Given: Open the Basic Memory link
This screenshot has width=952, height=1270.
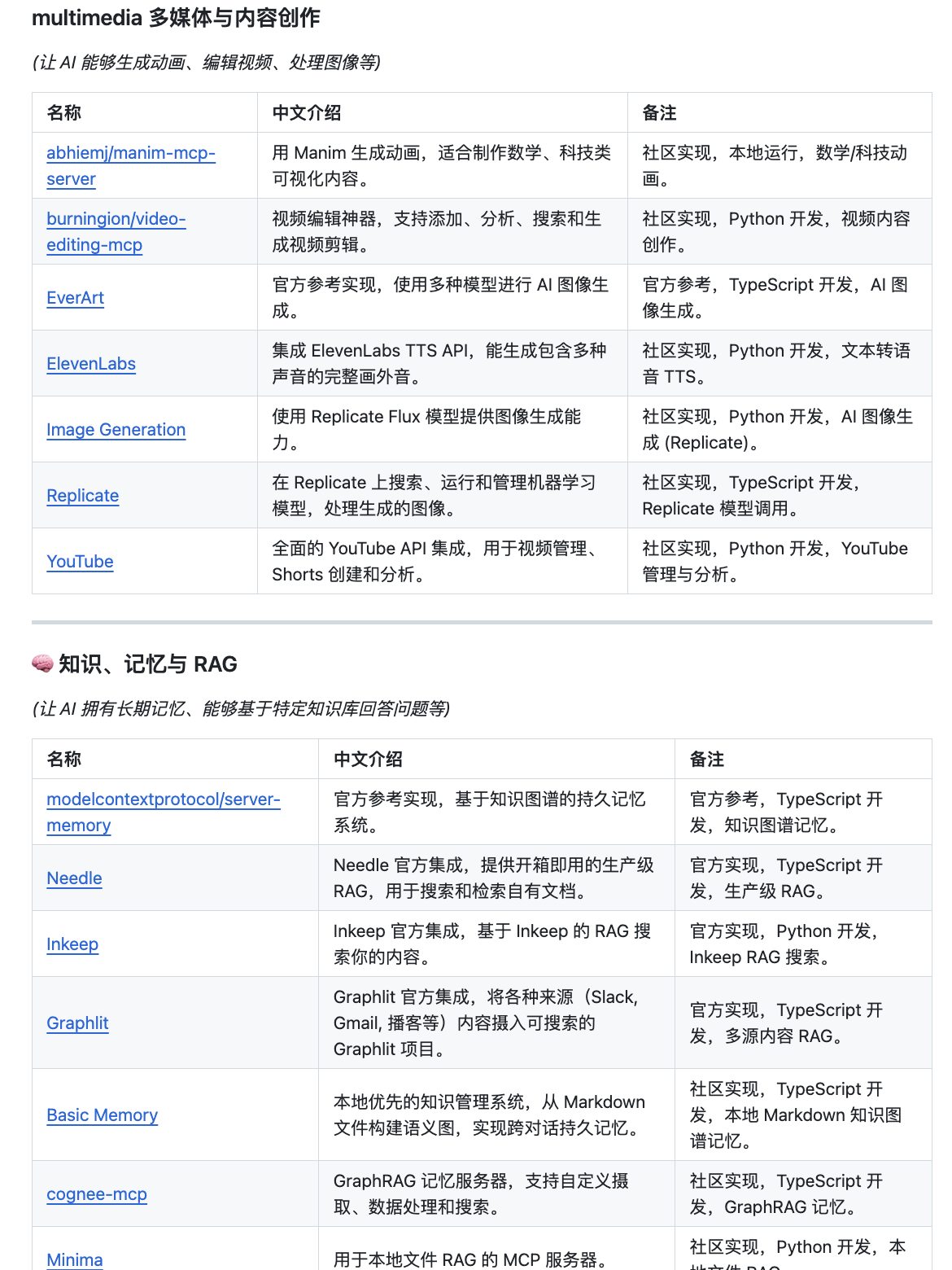Looking at the screenshot, I should click(103, 1115).
